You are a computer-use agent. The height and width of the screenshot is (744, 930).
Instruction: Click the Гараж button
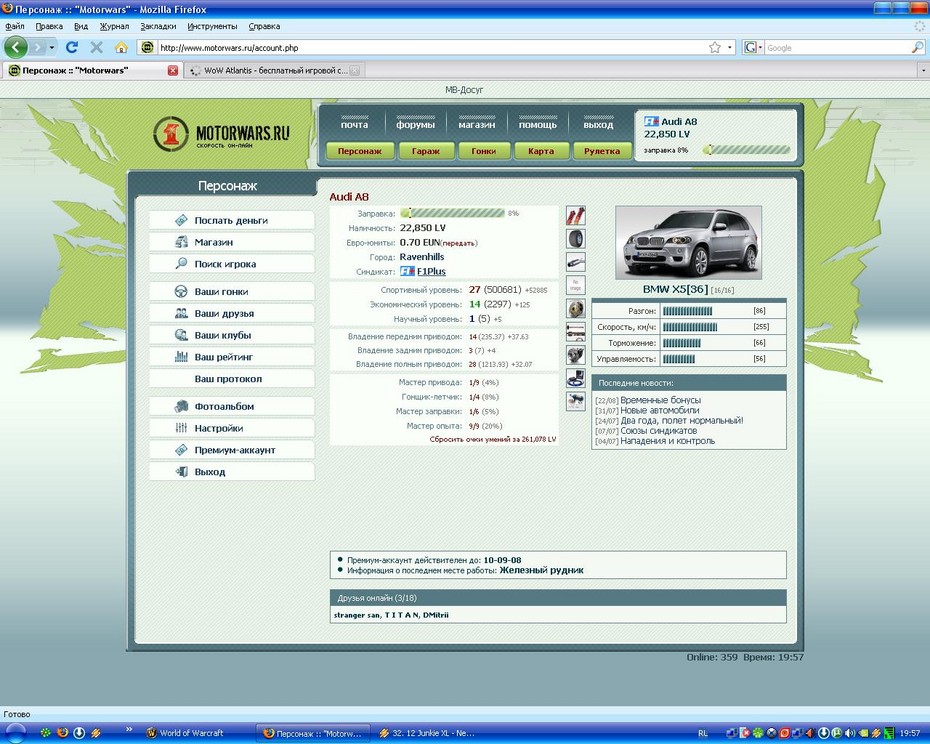tap(426, 151)
